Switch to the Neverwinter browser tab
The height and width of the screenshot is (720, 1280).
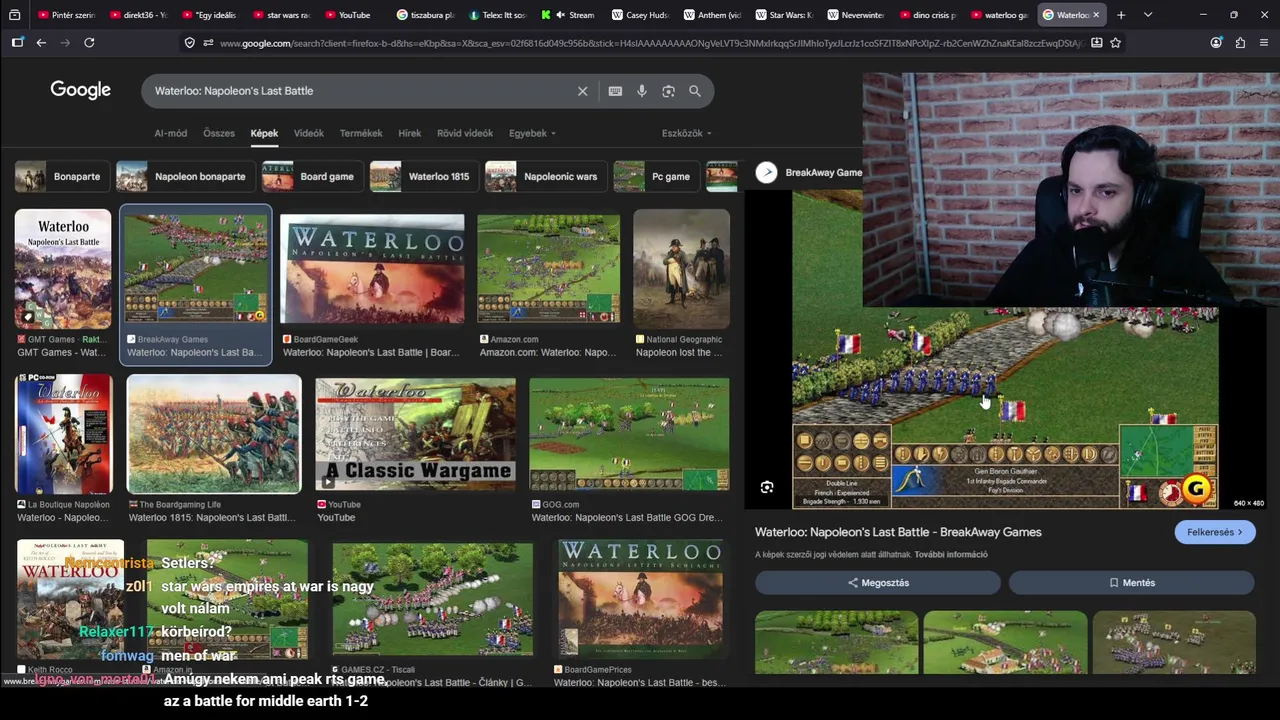(857, 15)
